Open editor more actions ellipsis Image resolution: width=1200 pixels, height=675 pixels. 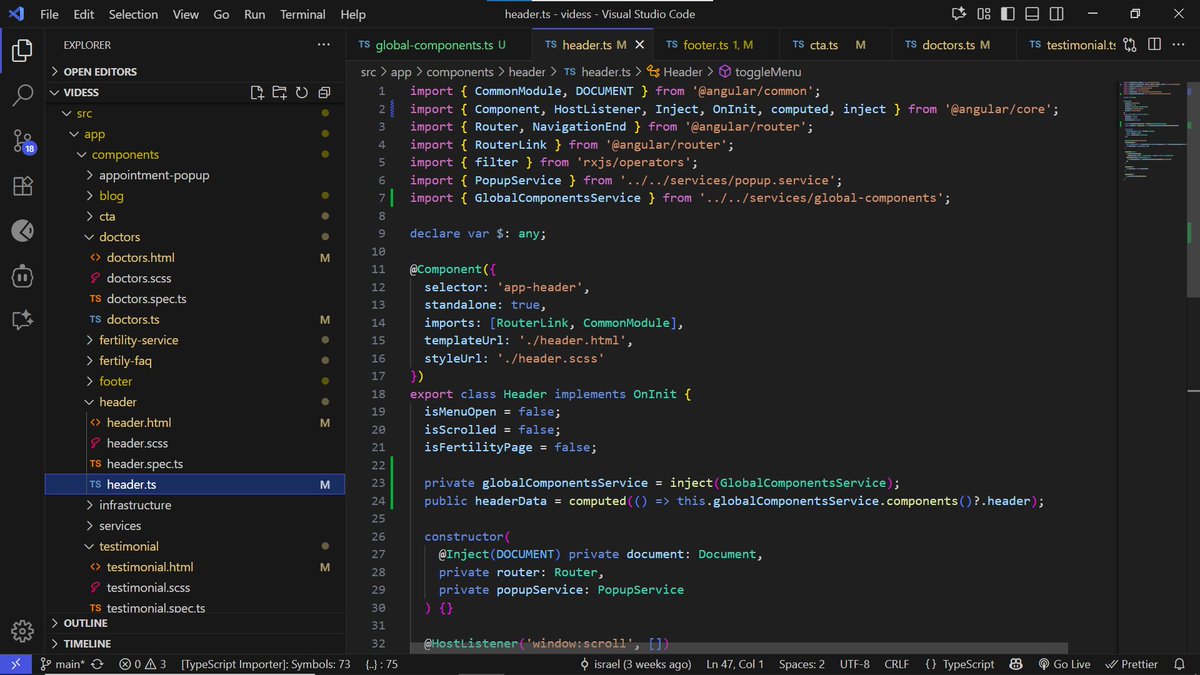[x=1179, y=45]
